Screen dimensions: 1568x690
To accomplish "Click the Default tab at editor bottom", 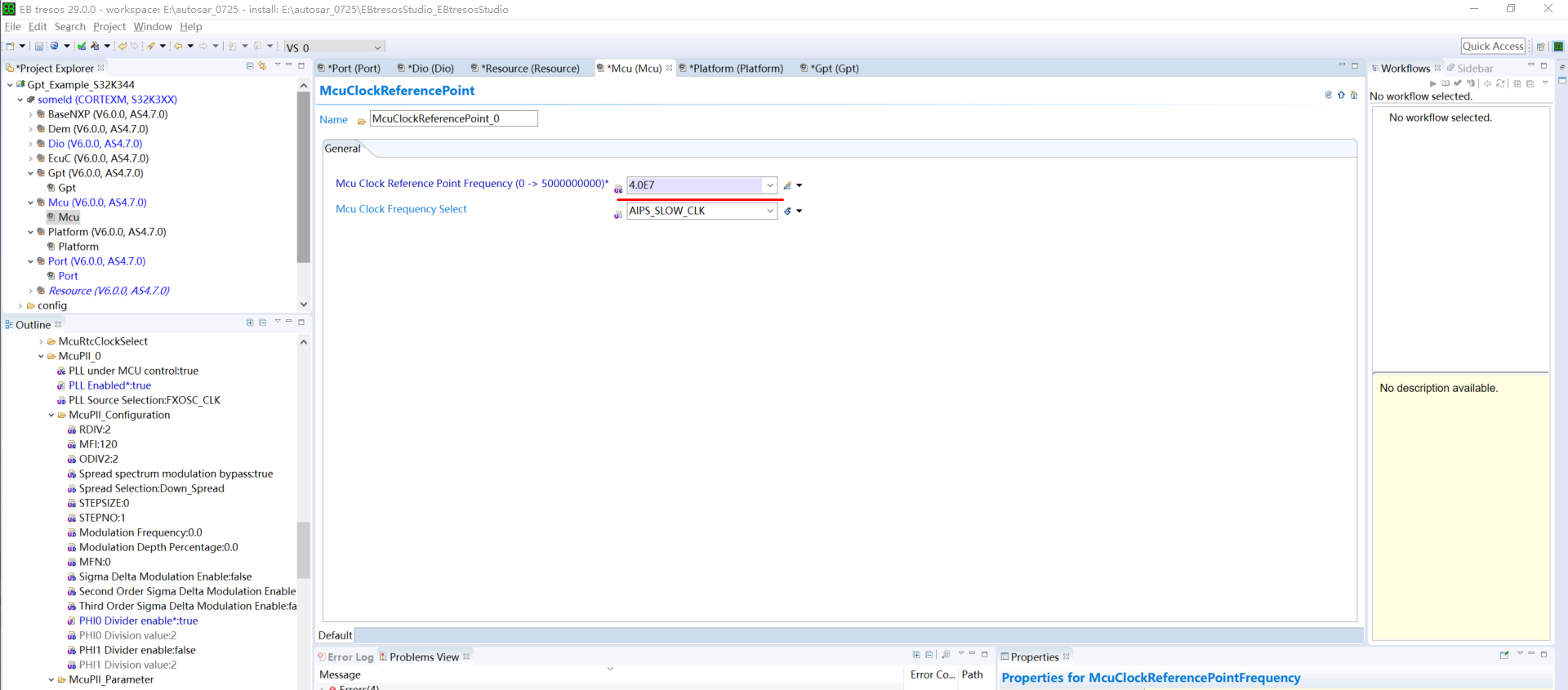I will (336, 635).
